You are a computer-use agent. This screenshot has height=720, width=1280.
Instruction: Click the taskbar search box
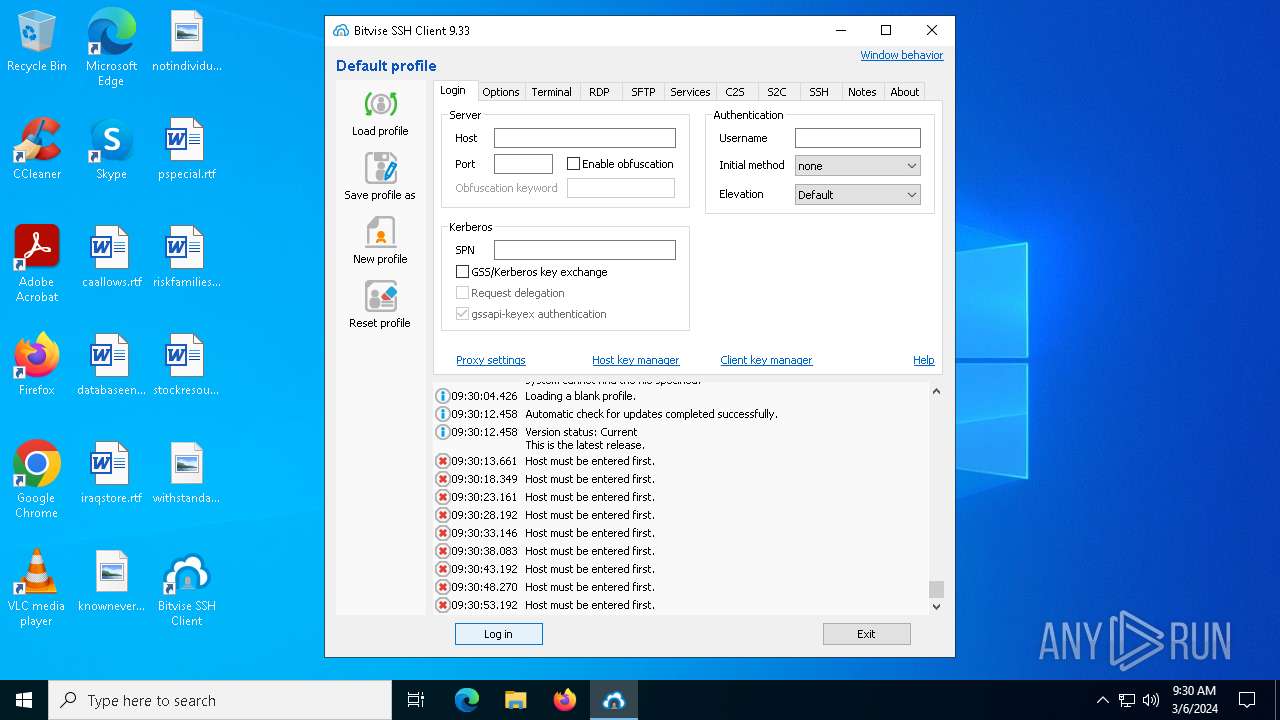[220, 700]
